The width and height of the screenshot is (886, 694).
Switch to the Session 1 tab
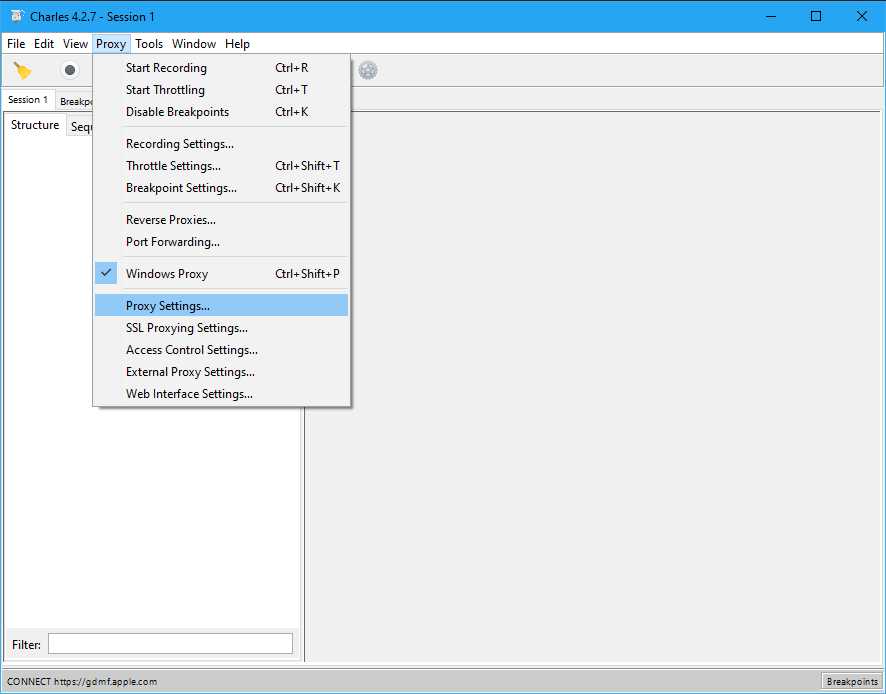coord(28,99)
